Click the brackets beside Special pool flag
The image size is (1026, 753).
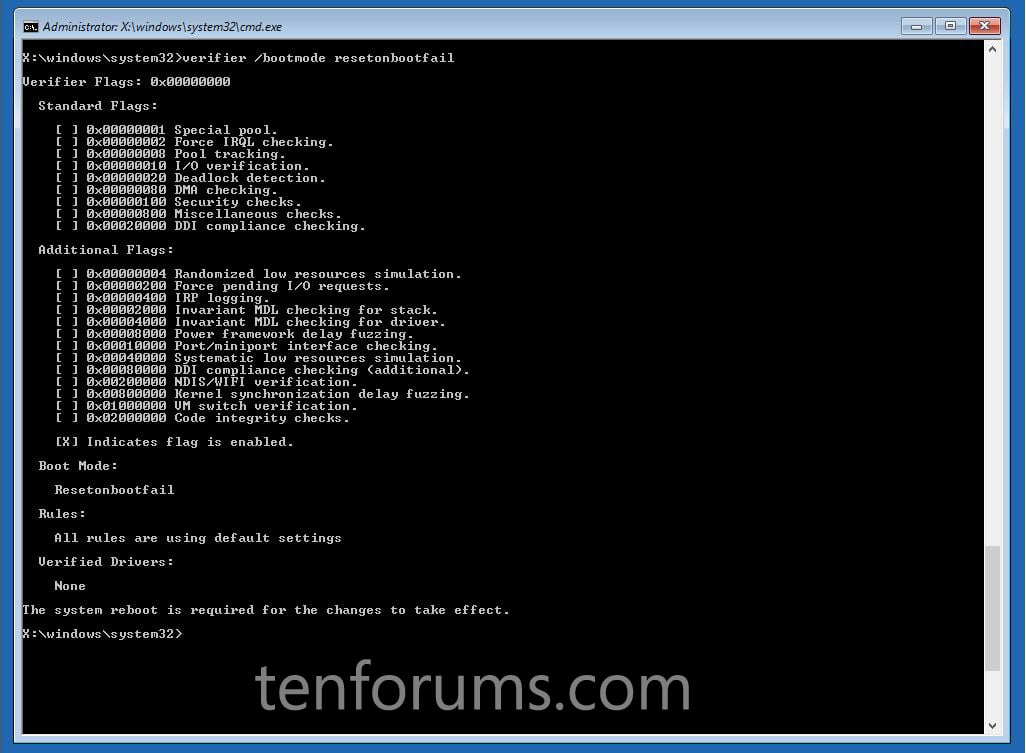point(67,130)
